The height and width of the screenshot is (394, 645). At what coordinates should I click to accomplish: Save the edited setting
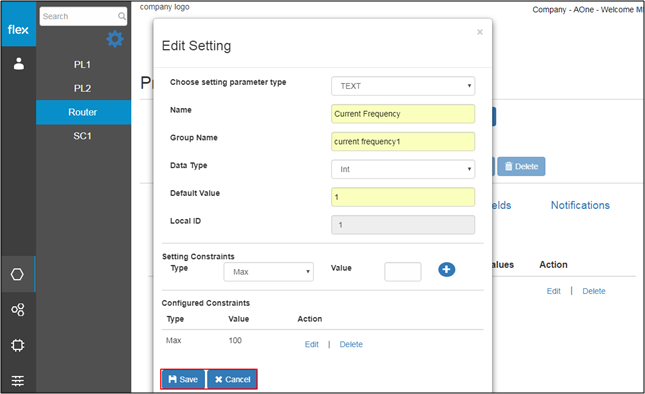[183, 379]
